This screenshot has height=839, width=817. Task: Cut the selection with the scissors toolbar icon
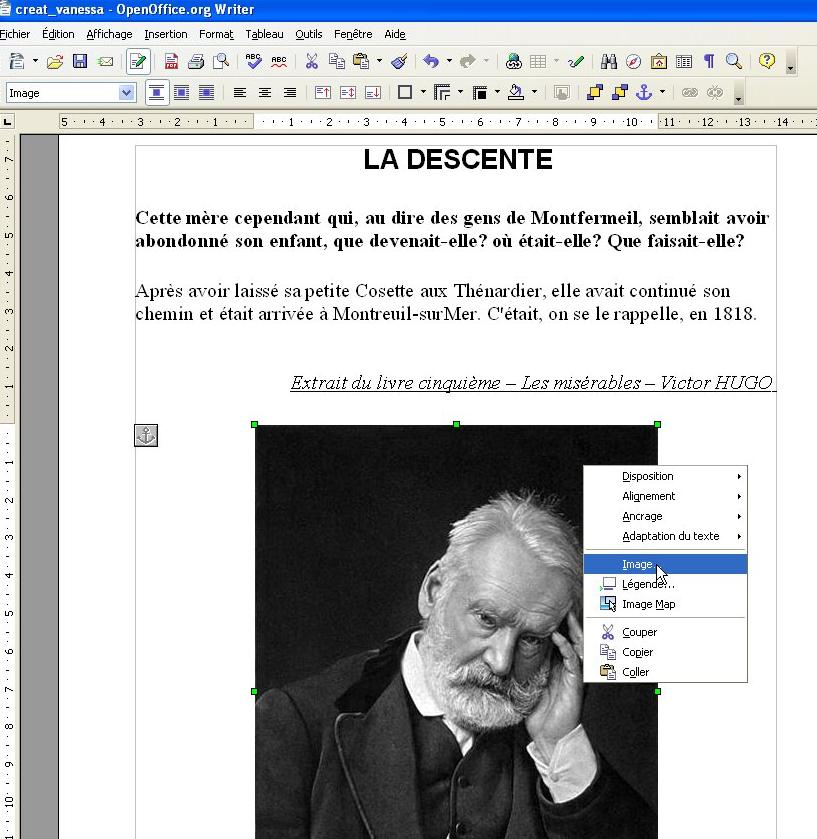(311, 62)
